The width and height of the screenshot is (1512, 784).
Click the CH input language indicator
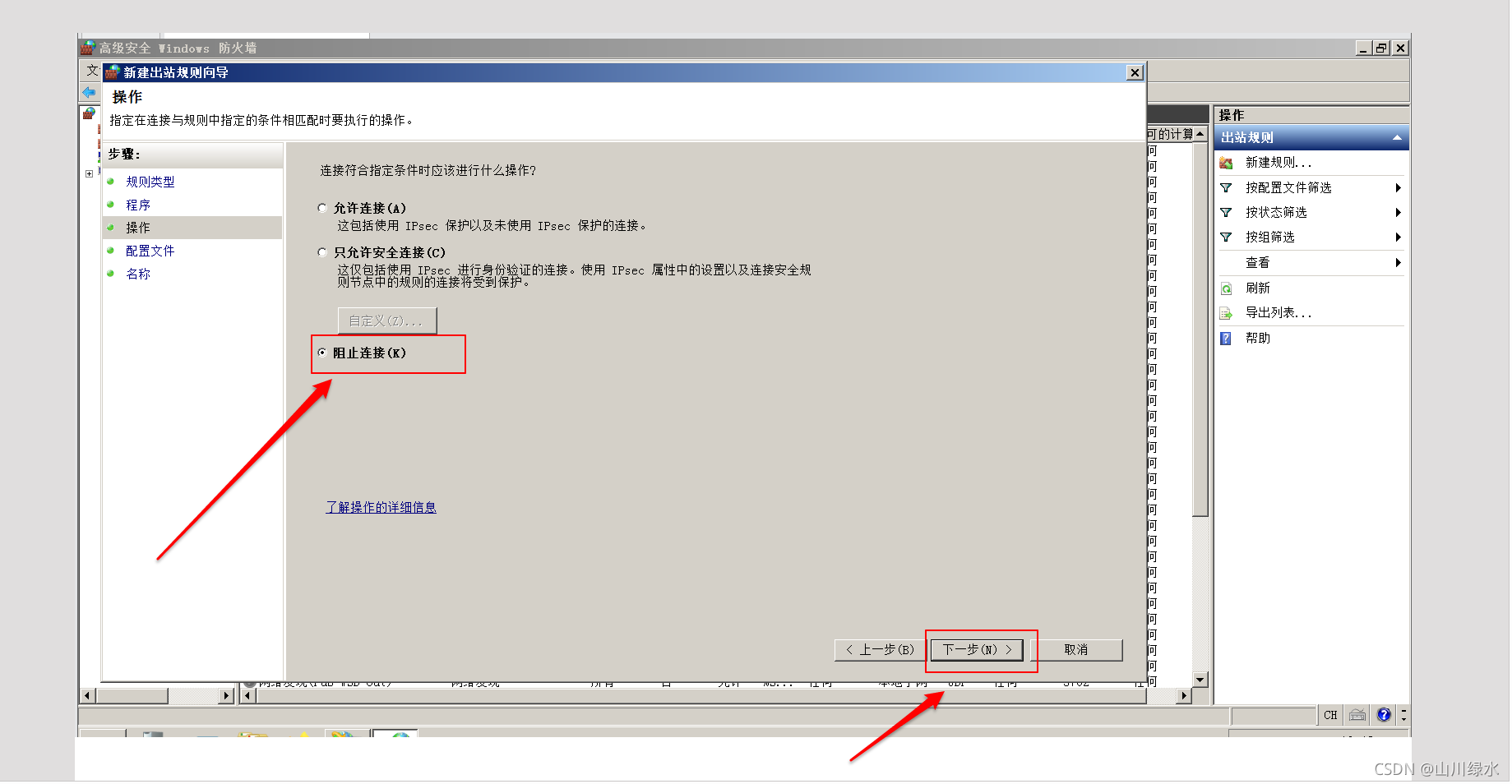click(x=1330, y=715)
